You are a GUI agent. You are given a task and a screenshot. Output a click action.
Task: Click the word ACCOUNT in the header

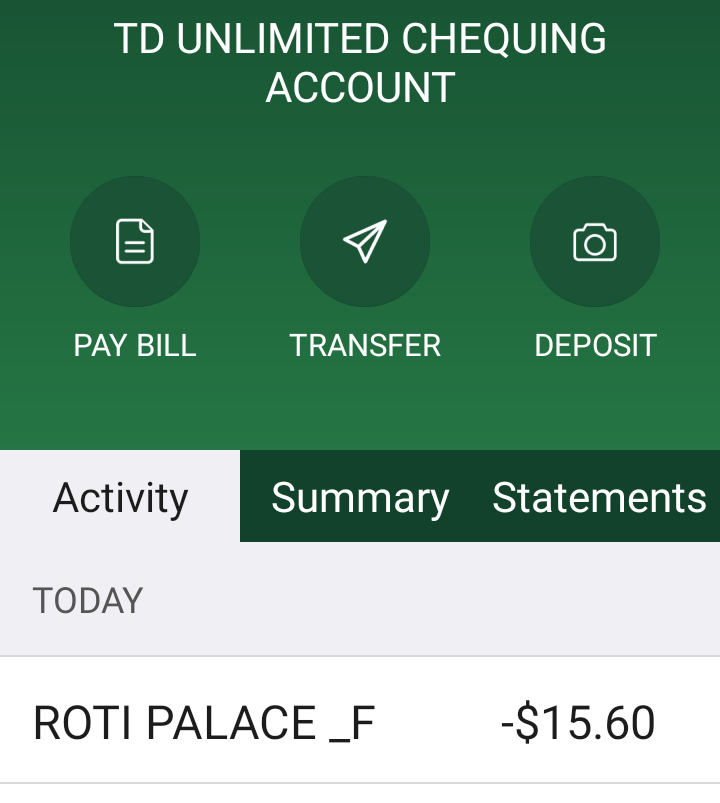coord(360,88)
